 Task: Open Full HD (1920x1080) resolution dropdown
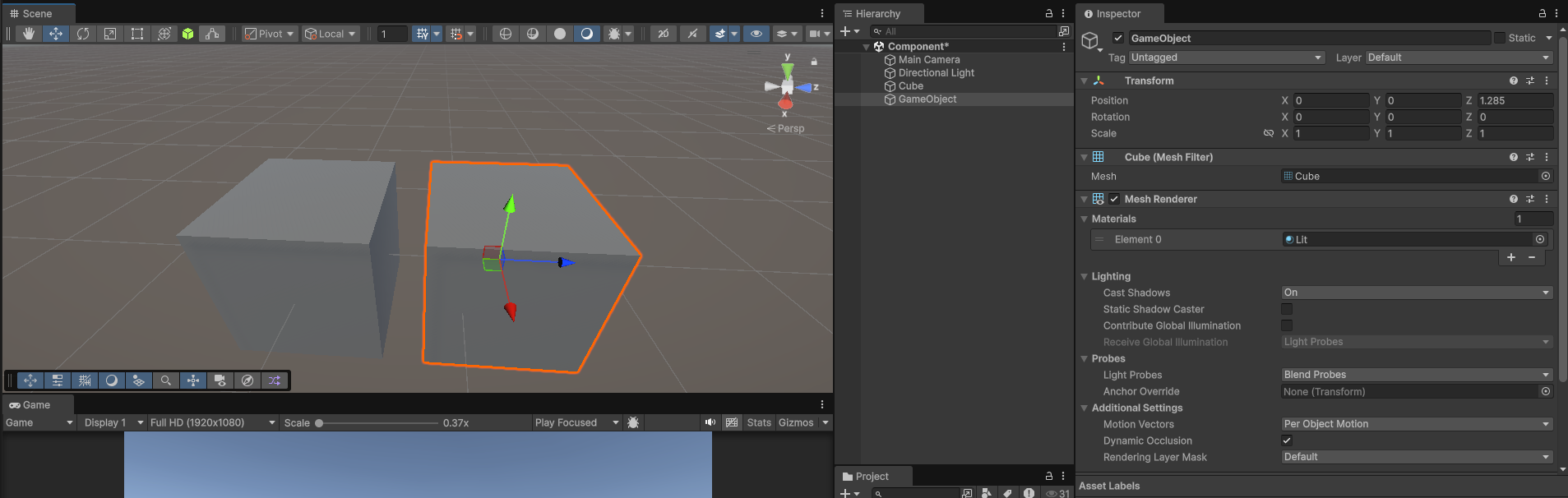pos(212,422)
